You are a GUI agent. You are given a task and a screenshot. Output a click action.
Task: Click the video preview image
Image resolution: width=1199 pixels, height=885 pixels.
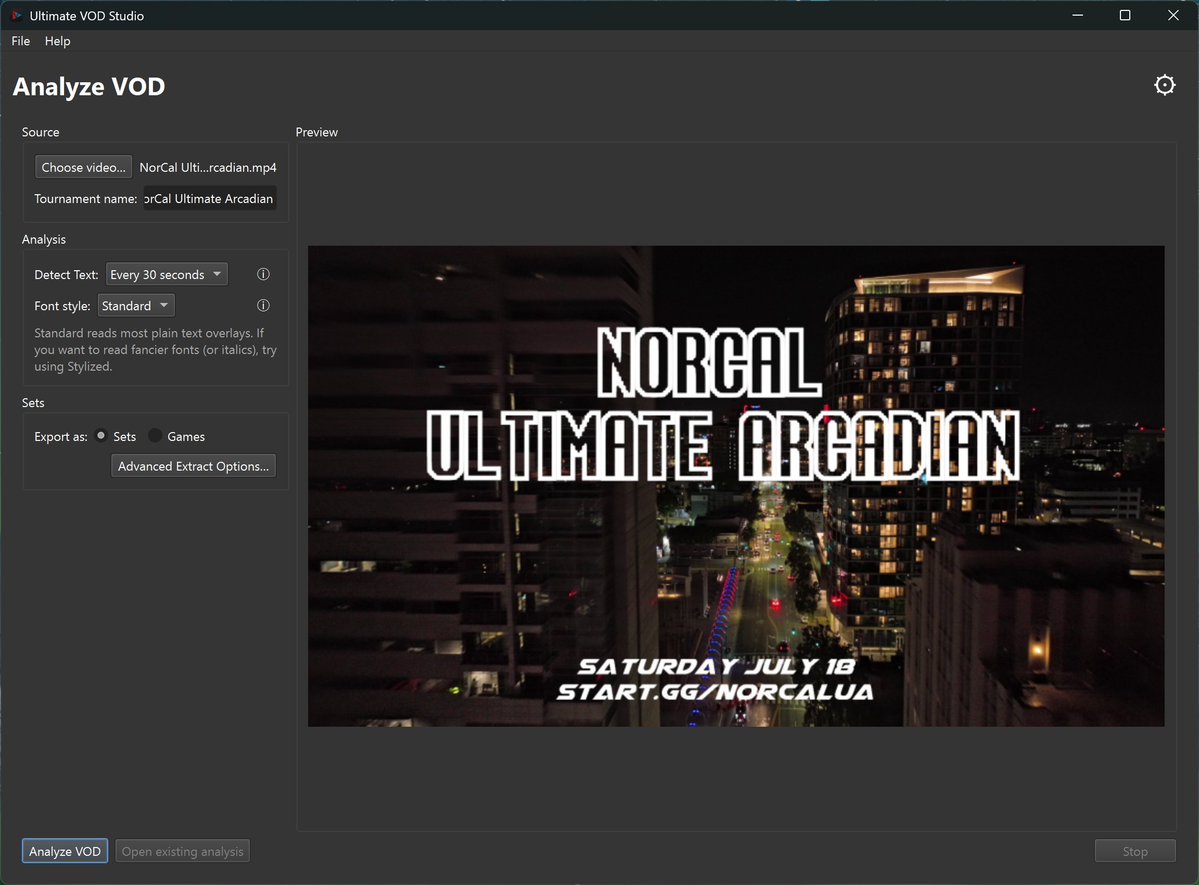(x=736, y=486)
